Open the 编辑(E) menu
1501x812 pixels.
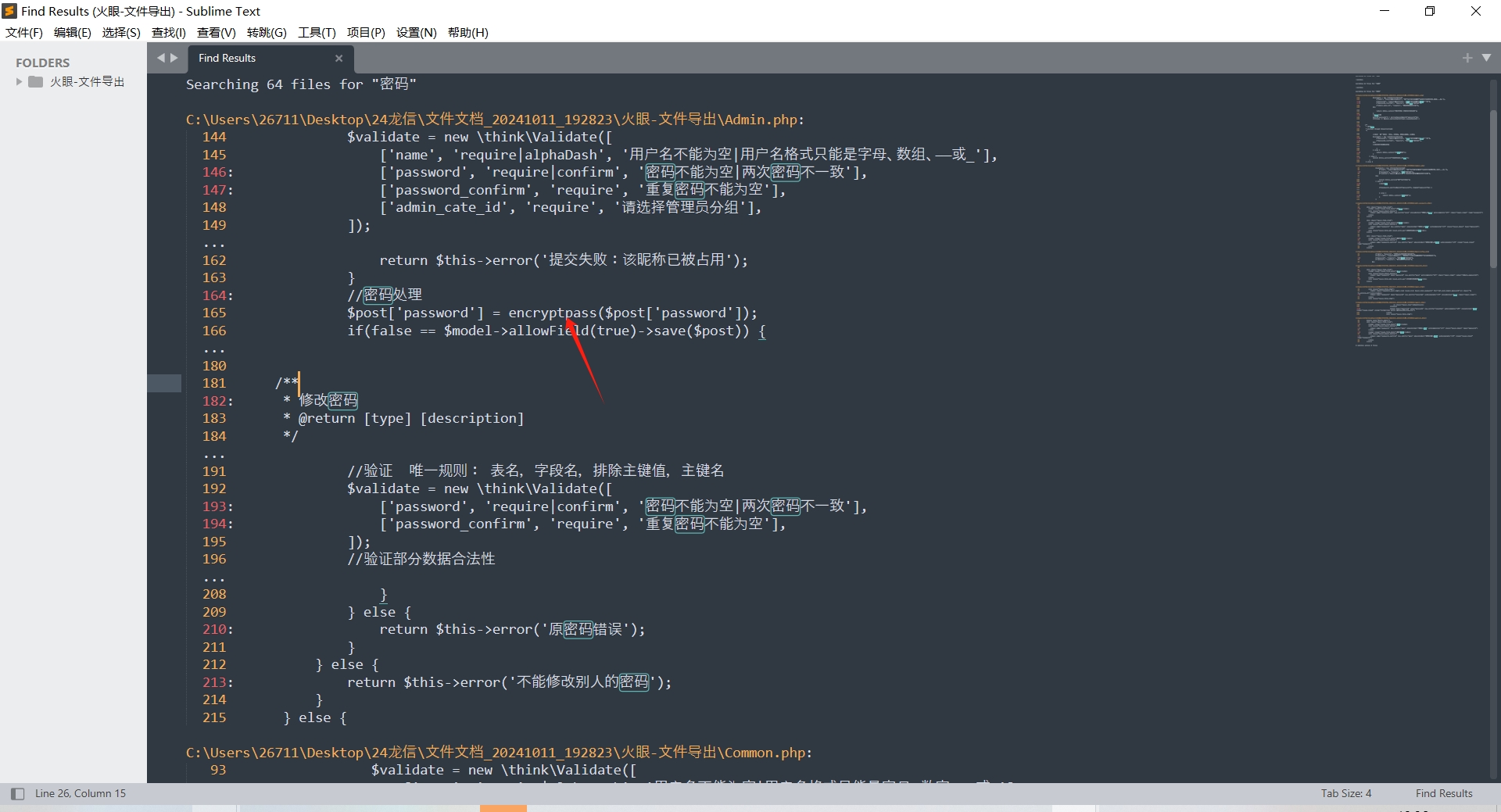[x=73, y=32]
